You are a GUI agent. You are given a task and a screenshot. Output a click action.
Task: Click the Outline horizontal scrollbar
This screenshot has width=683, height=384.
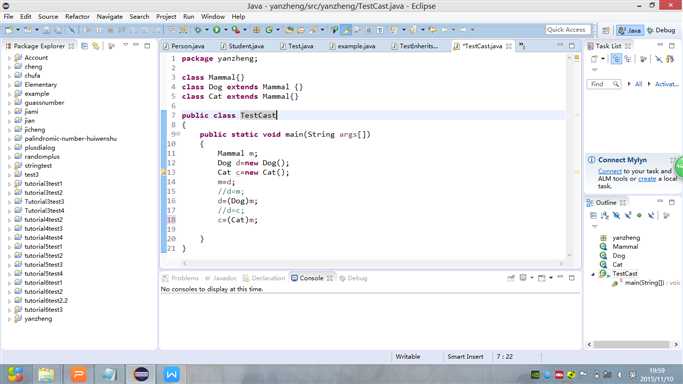tap(632, 344)
